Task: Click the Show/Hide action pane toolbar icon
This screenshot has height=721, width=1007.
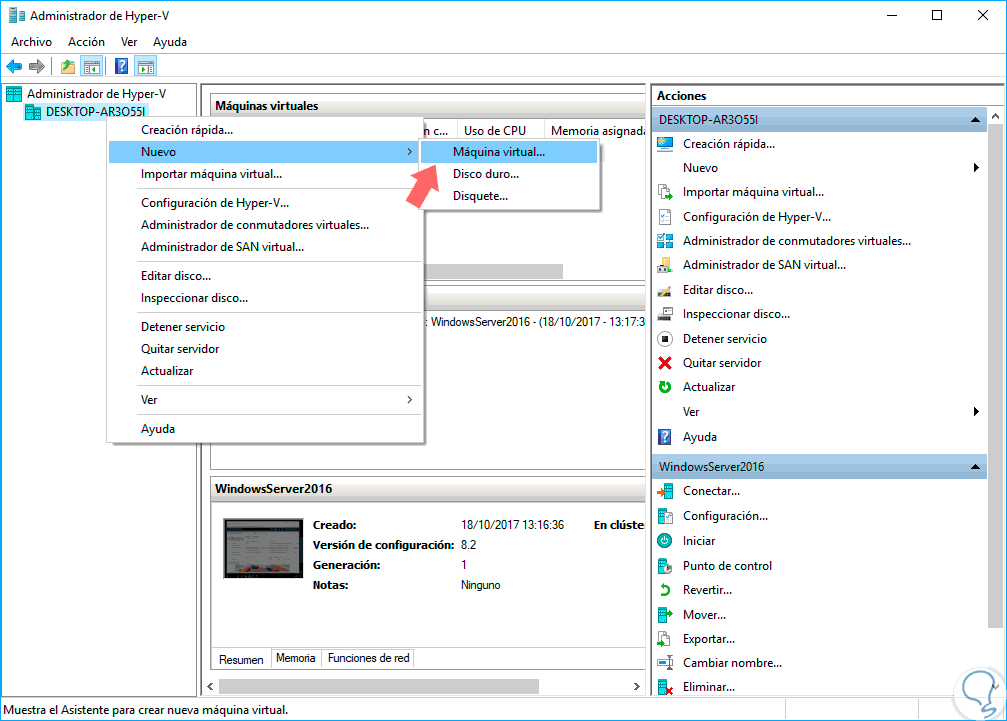Action: [146, 66]
